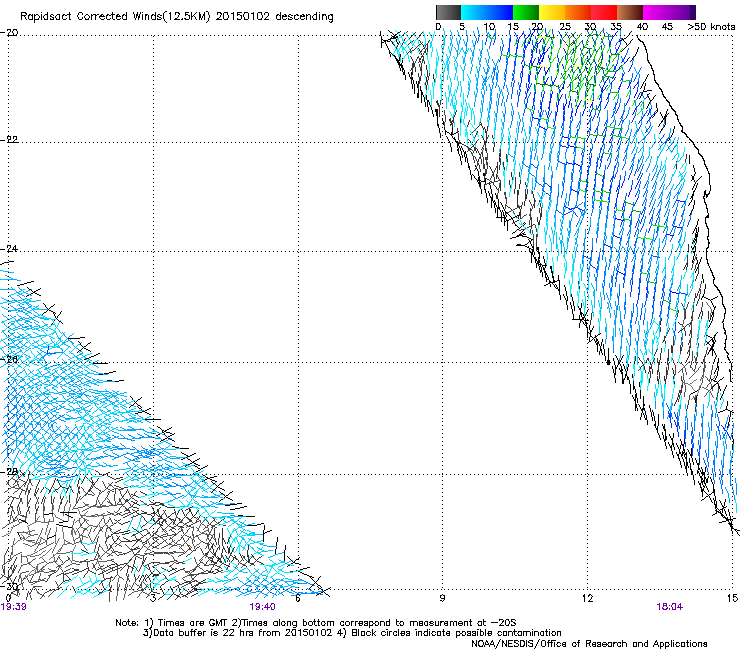Viewport: 740px width, 650px height.
Task: Click the 'NOAA/NESDIS/Office of Research and Applications' credit
Action: click(x=589, y=644)
